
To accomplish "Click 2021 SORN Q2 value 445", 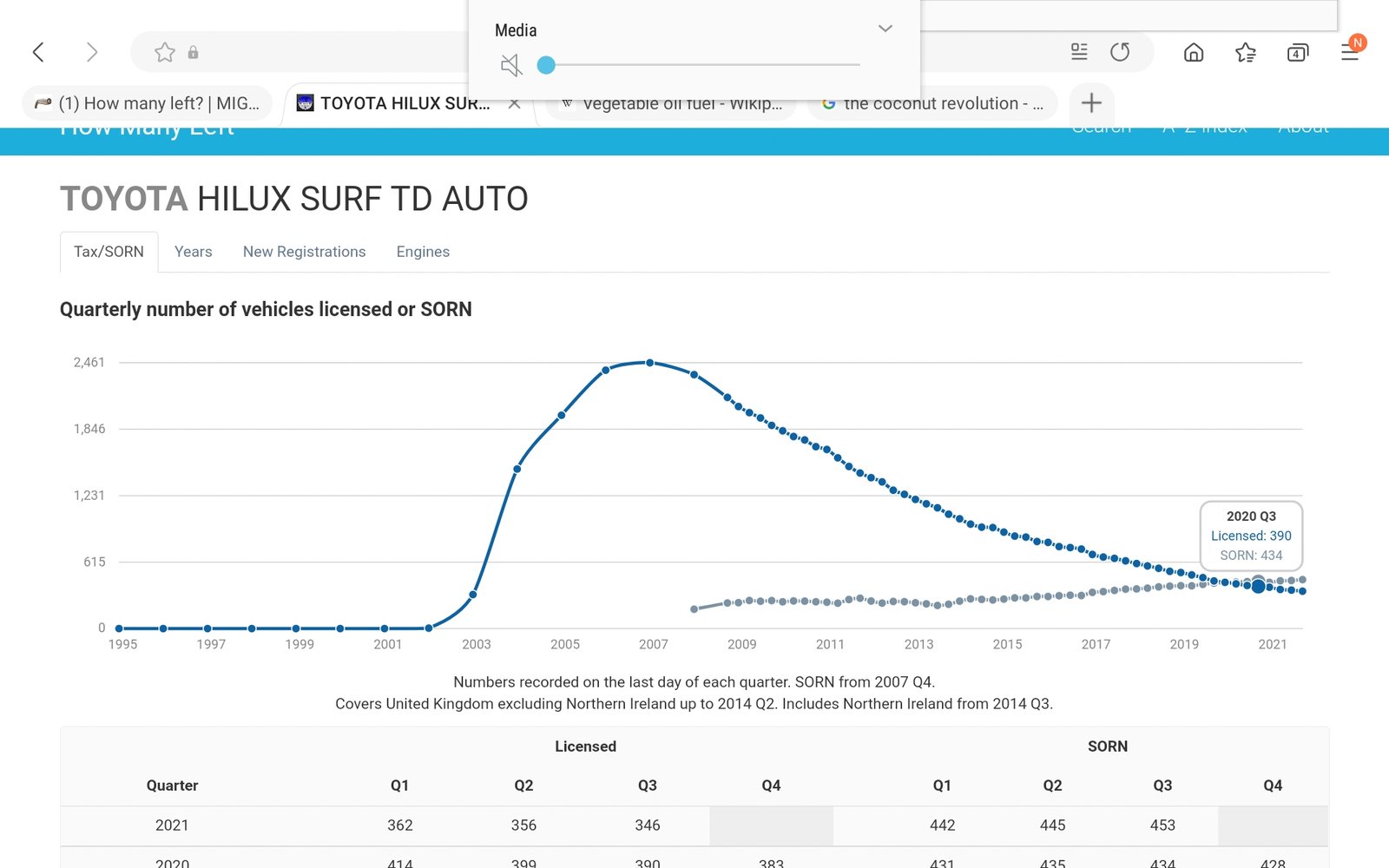I will [x=1052, y=825].
